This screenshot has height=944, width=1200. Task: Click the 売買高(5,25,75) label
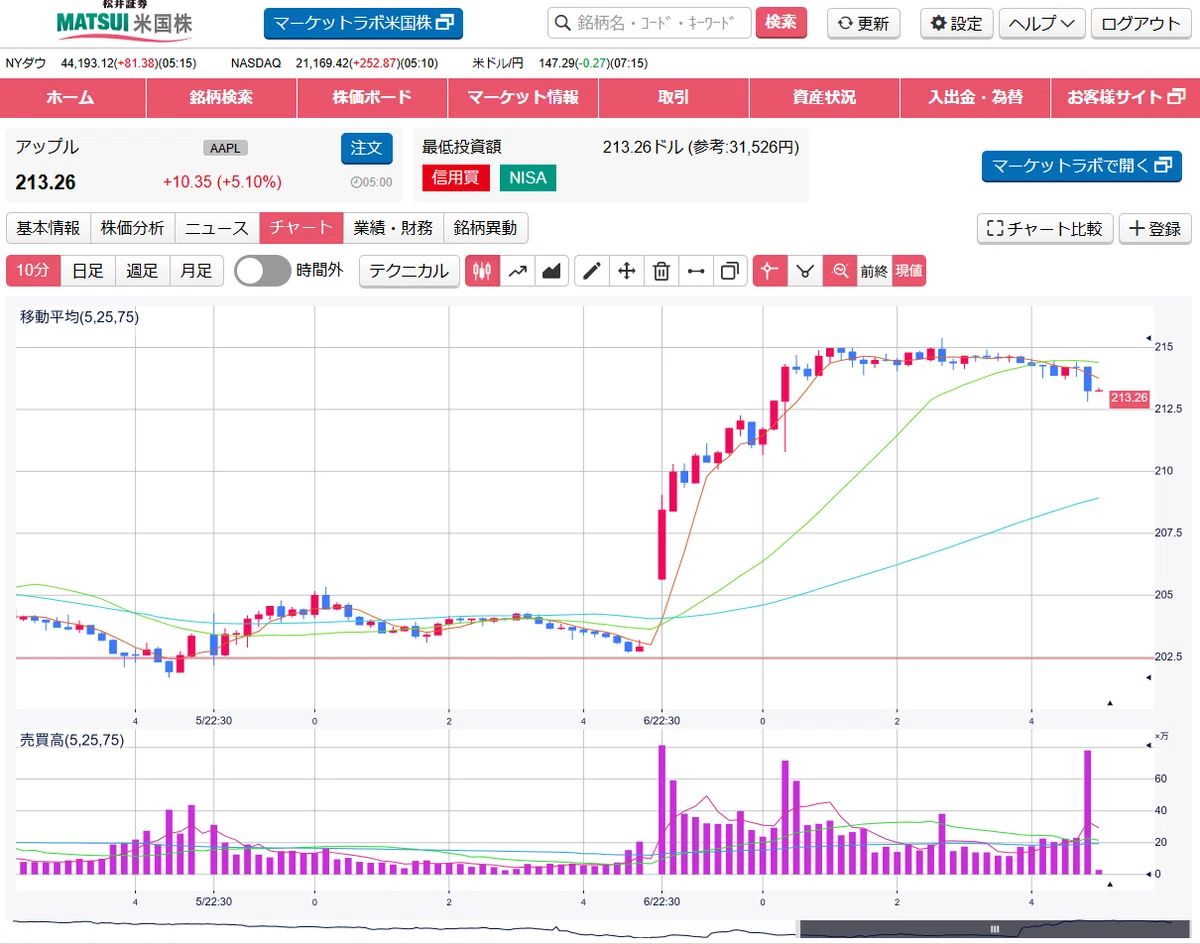point(72,740)
